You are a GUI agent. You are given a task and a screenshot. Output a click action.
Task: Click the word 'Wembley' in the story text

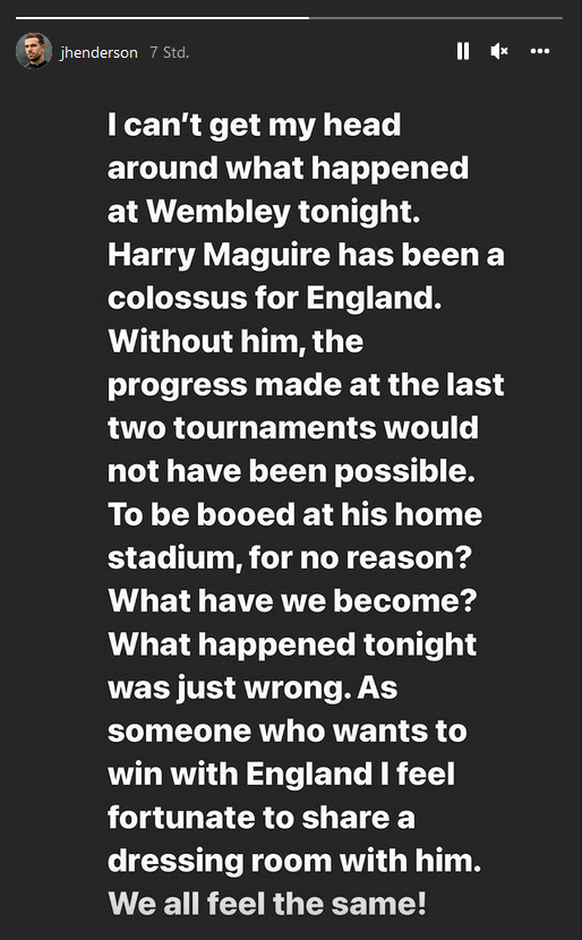tap(219, 212)
